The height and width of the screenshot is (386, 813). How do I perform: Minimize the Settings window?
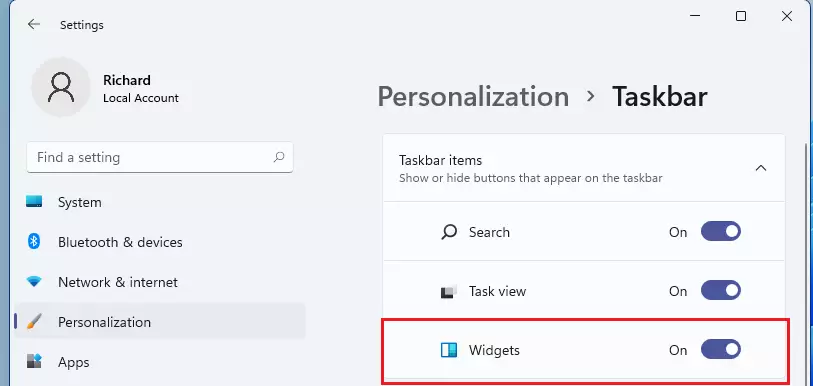click(x=695, y=16)
